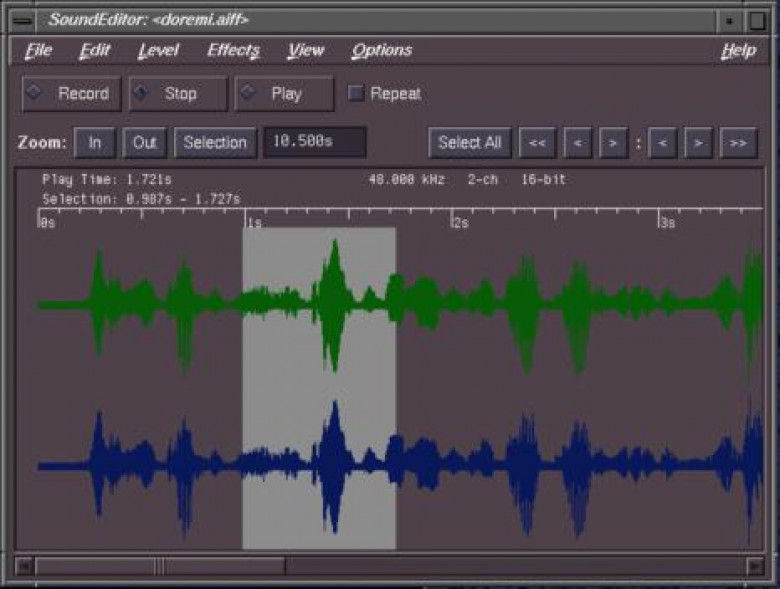Click the Selection: 0.987s - 1.727s readout
This screenshot has height=589, width=780.
[141, 199]
